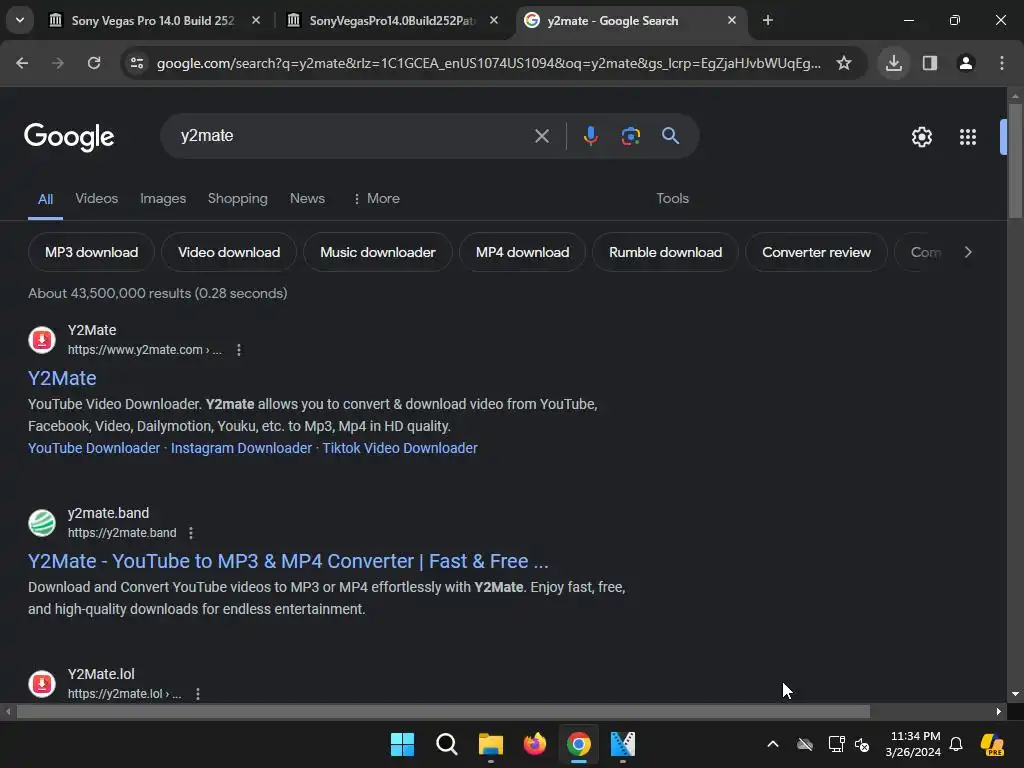Open the Windows Start menu
The height and width of the screenshot is (768, 1024).
402,744
